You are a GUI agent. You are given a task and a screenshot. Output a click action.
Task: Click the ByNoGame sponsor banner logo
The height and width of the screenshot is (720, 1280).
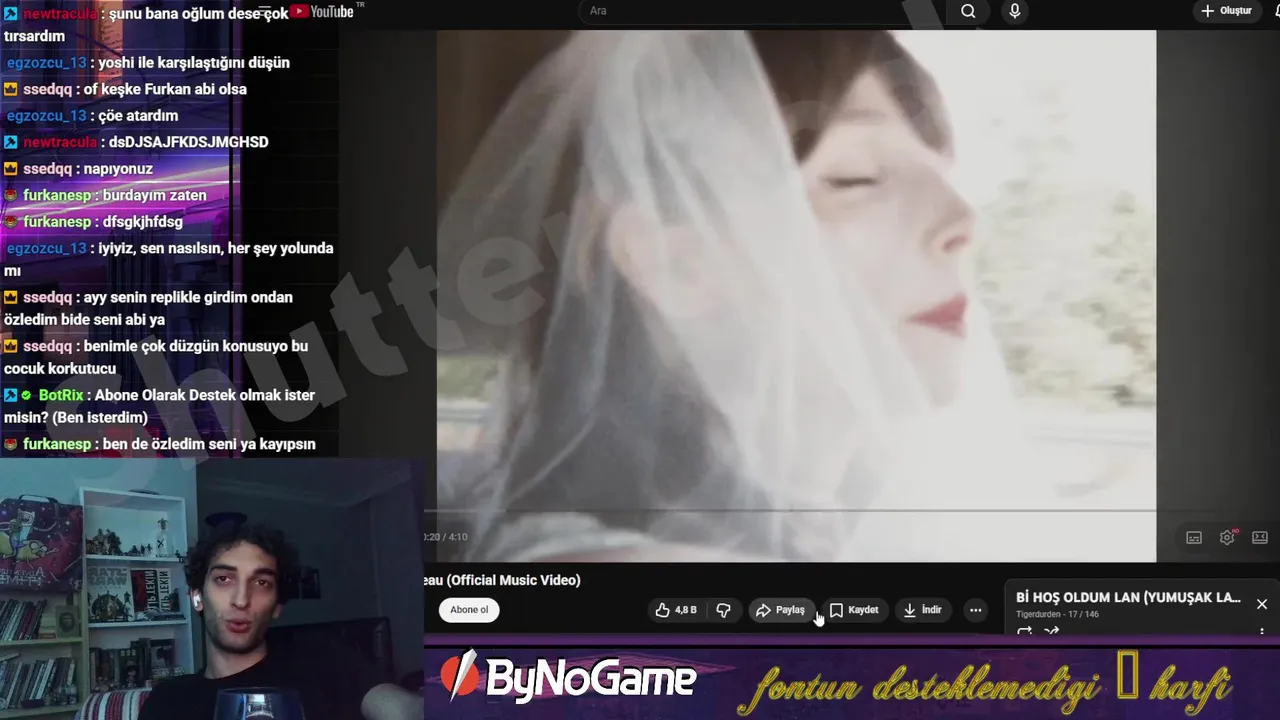point(568,679)
